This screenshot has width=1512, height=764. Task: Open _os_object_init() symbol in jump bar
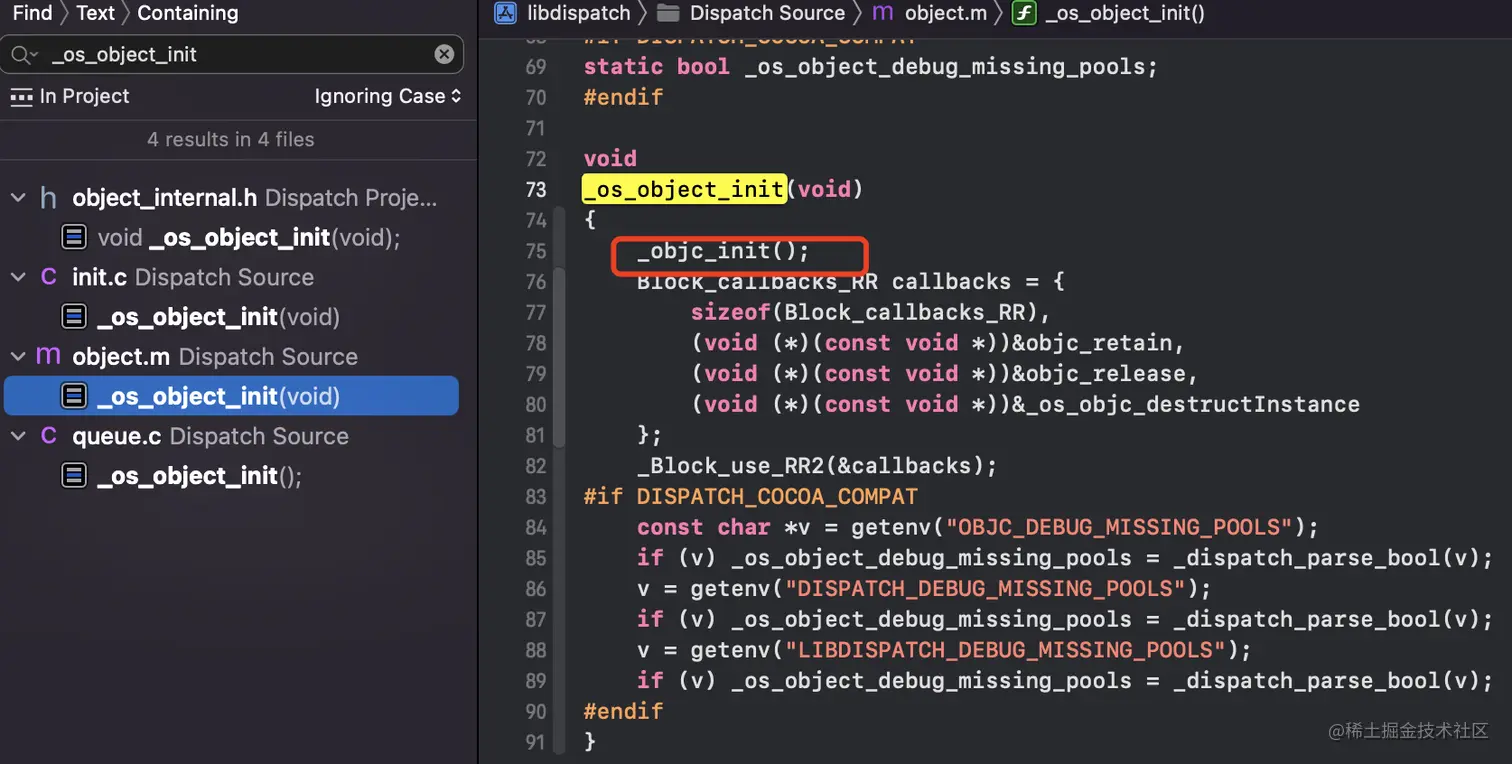click(x=1124, y=13)
